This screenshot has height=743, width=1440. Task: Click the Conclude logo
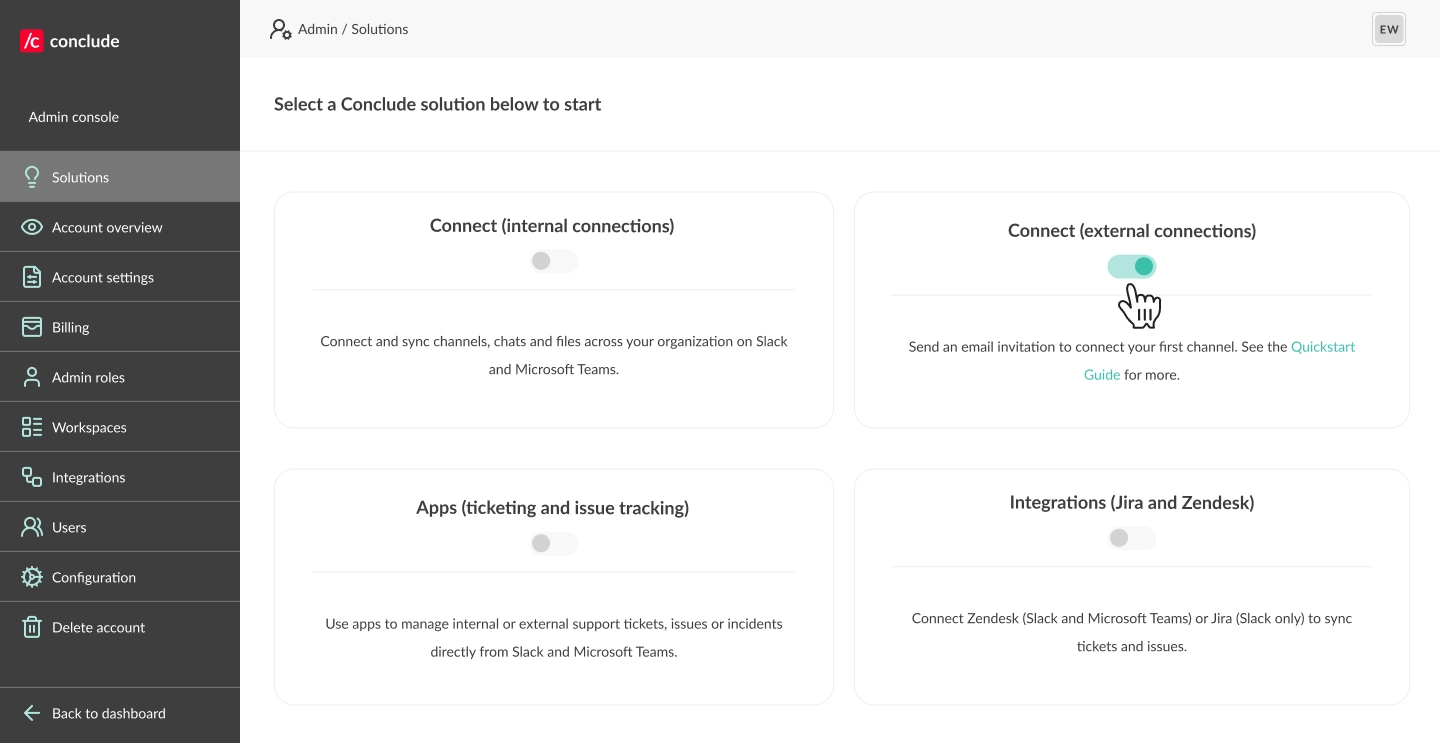67,40
